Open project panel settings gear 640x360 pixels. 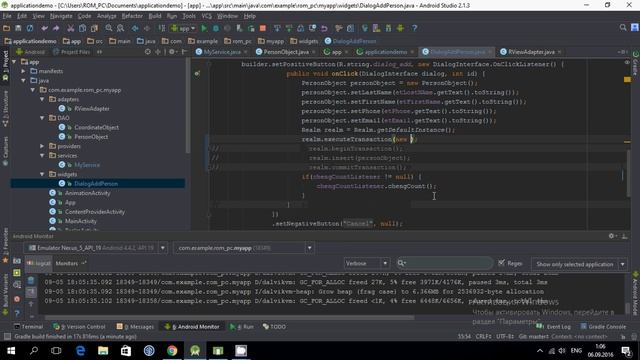click(x=172, y=52)
